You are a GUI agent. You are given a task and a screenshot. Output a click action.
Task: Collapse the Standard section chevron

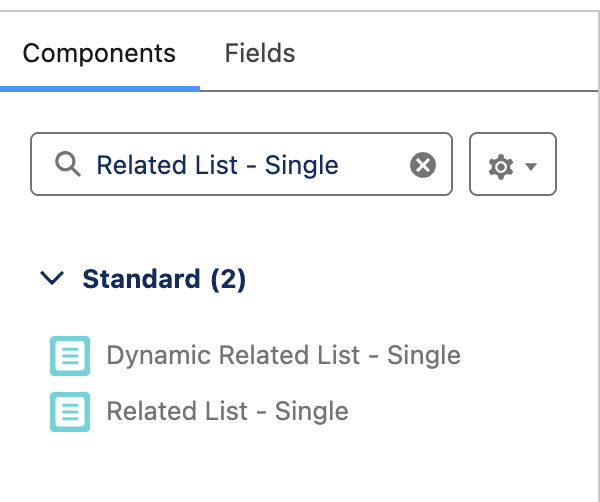51,279
